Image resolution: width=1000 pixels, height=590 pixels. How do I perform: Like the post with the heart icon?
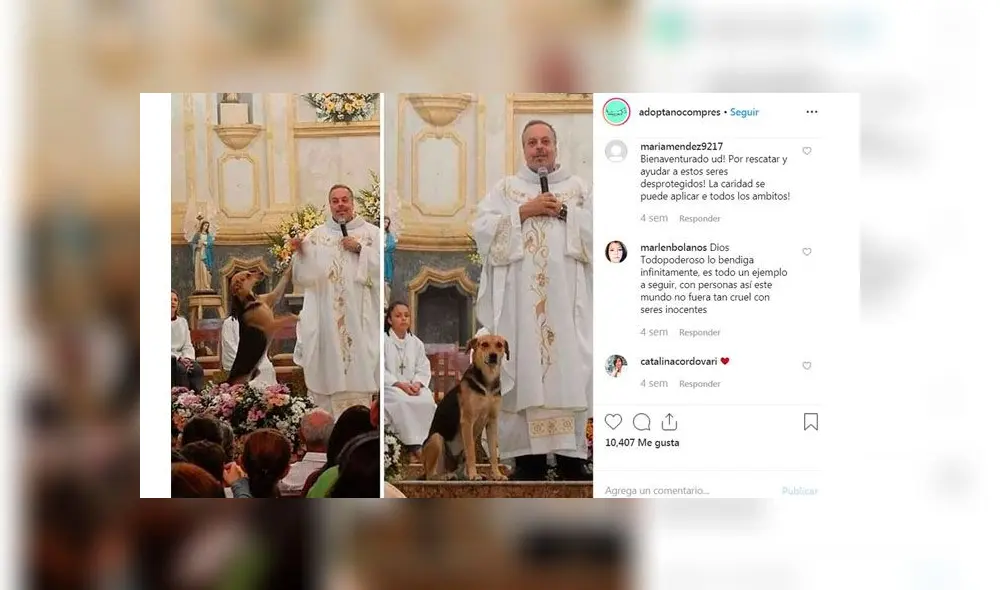(x=614, y=422)
